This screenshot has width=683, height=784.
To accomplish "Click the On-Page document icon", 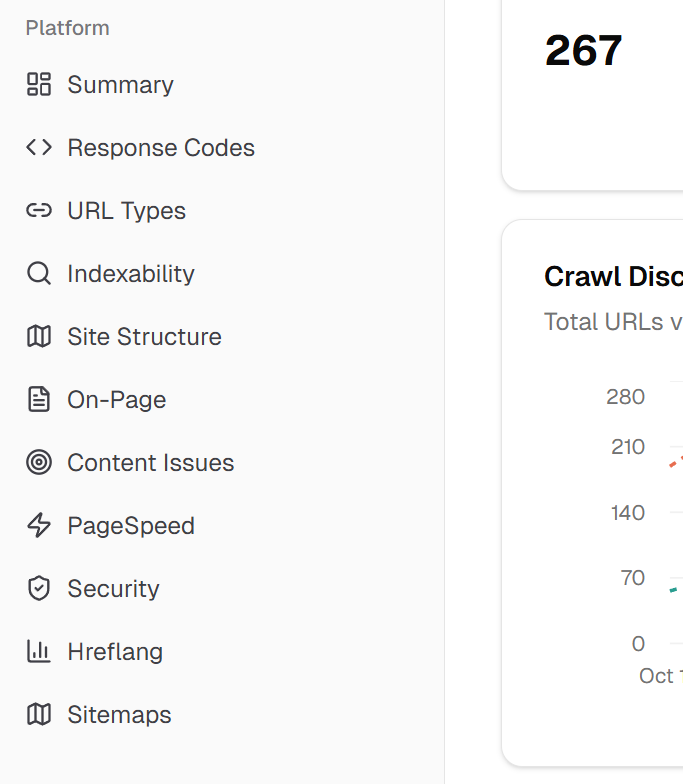I will click(x=39, y=400).
